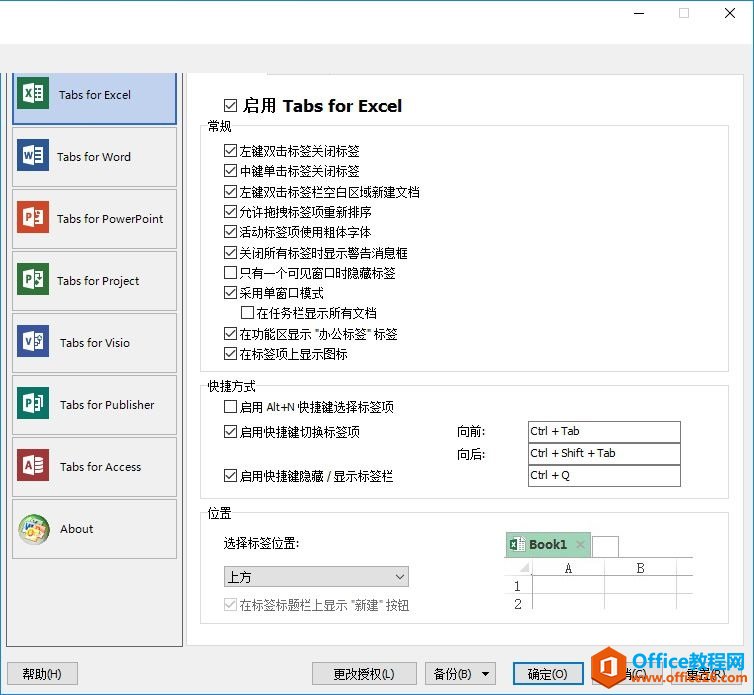The height and width of the screenshot is (695, 754).
Task: Click the empty new tab box beside Book1
Action: coord(605,547)
